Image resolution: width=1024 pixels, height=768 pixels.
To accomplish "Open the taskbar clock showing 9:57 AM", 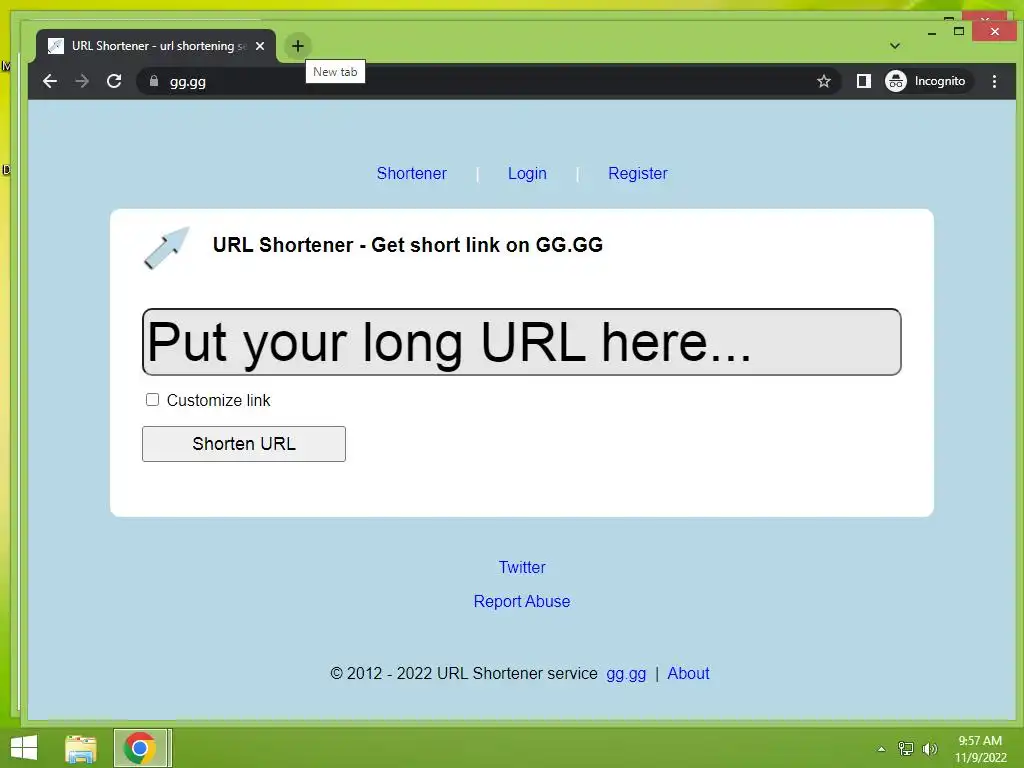I will [980, 749].
